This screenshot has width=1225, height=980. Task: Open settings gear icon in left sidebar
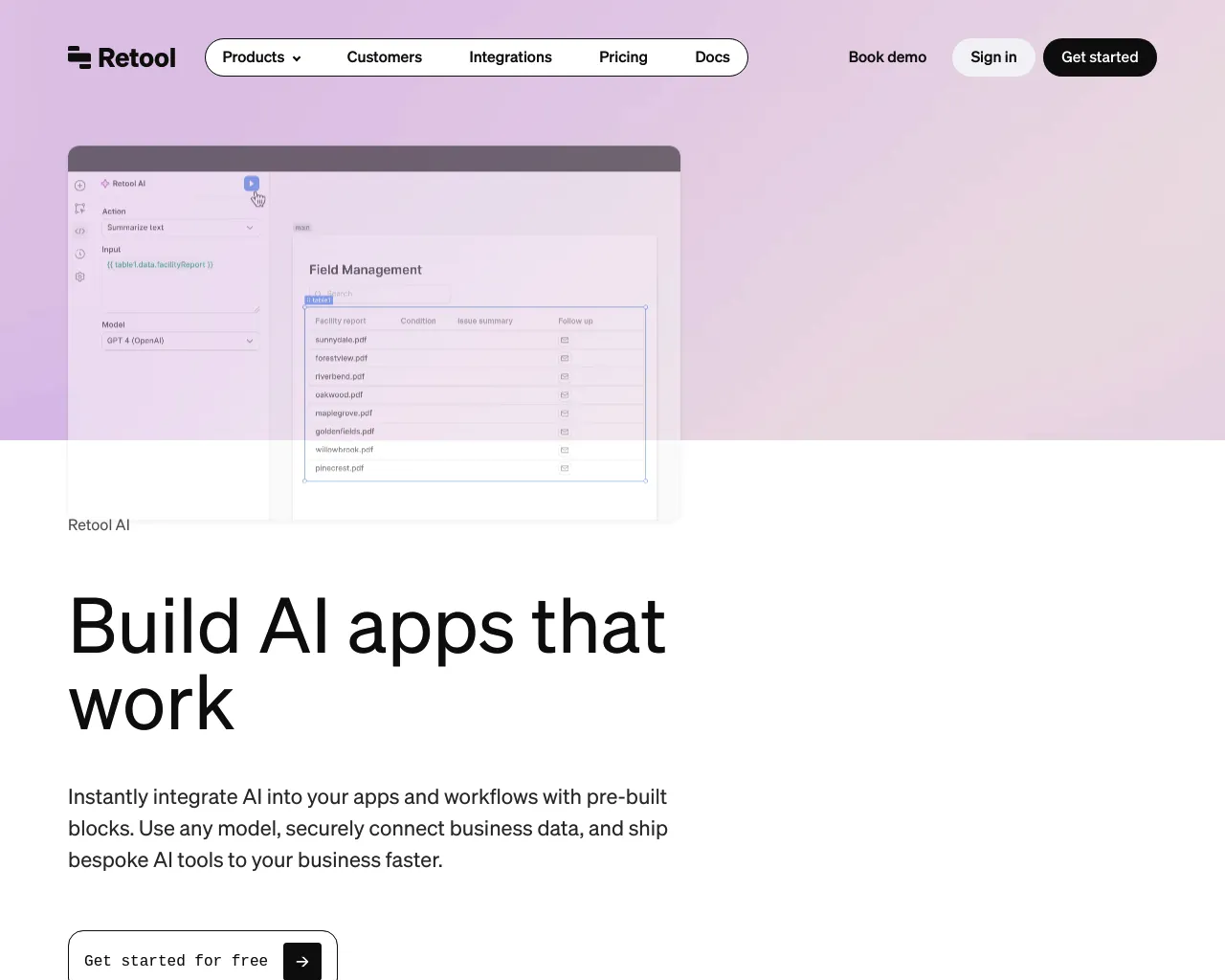[80, 277]
